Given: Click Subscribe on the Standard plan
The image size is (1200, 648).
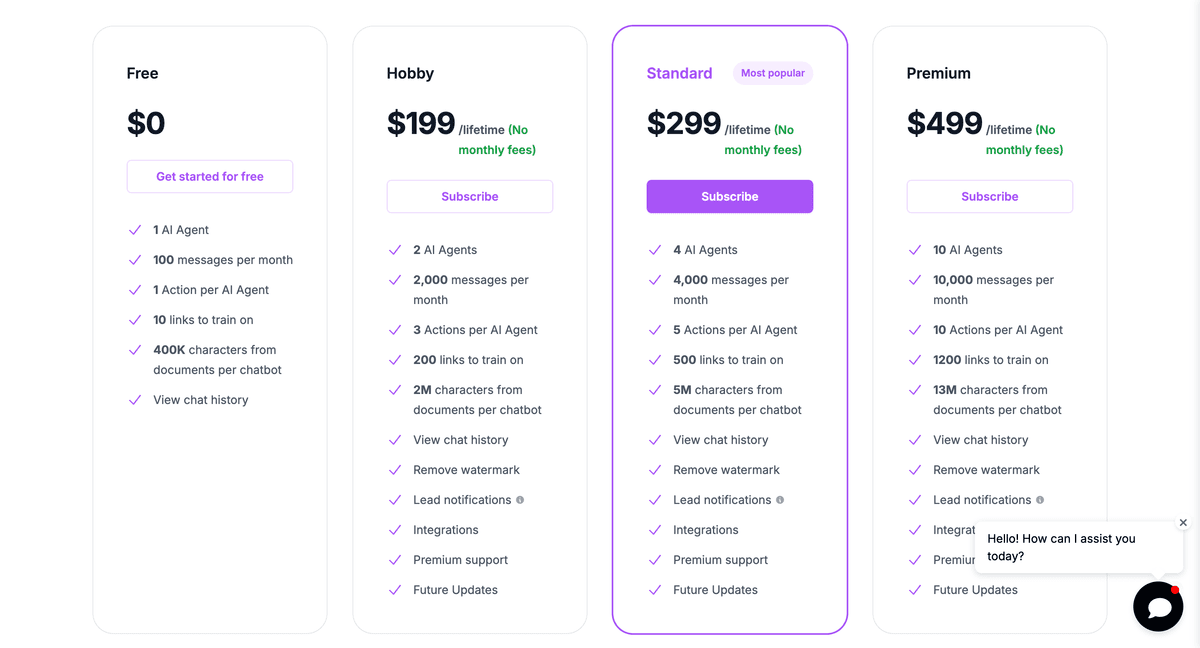Looking at the screenshot, I should point(729,196).
